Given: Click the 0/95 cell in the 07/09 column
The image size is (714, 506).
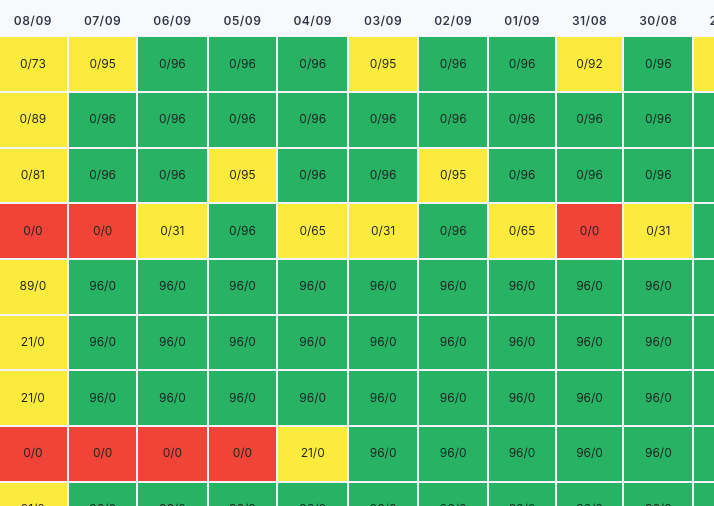Looking at the screenshot, I should pyautogui.click(x=102, y=64).
